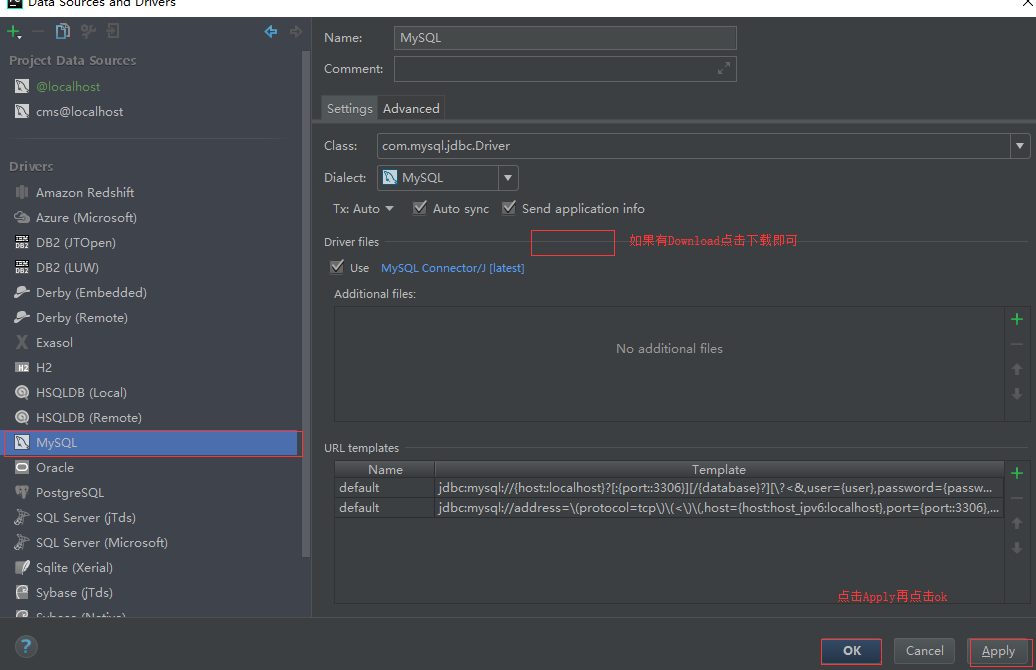Screen dimensions: 1036x670
Task: Select the @localhost data source
Action: [x=68, y=87]
